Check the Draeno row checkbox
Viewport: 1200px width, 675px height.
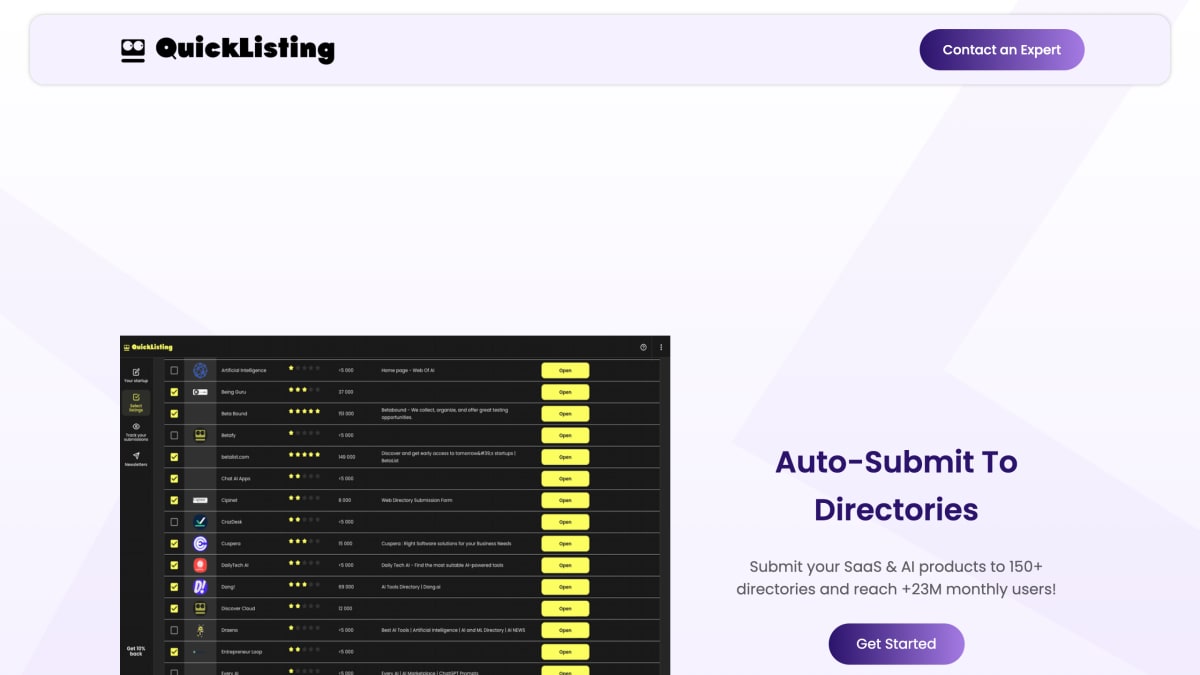(174, 630)
